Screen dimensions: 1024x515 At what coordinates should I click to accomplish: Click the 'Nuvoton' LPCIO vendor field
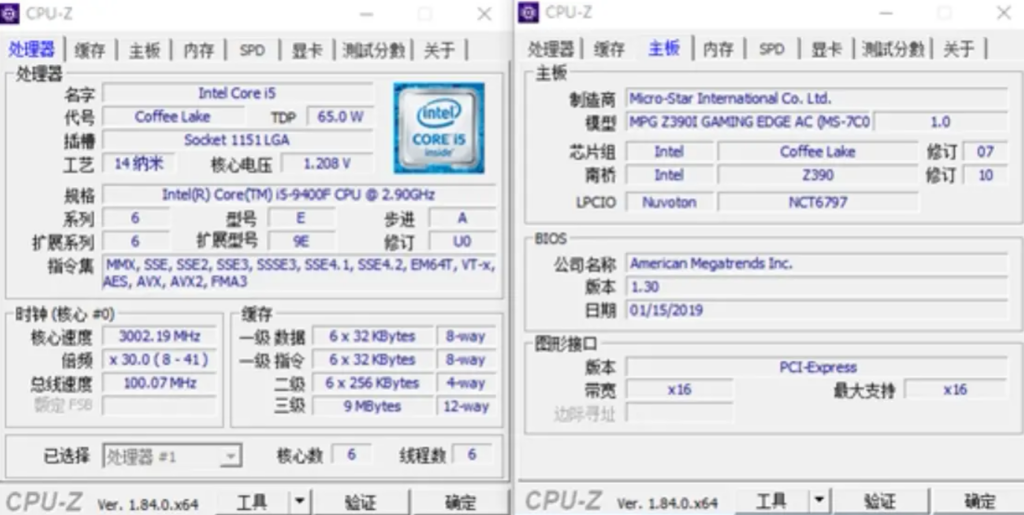(x=669, y=202)
